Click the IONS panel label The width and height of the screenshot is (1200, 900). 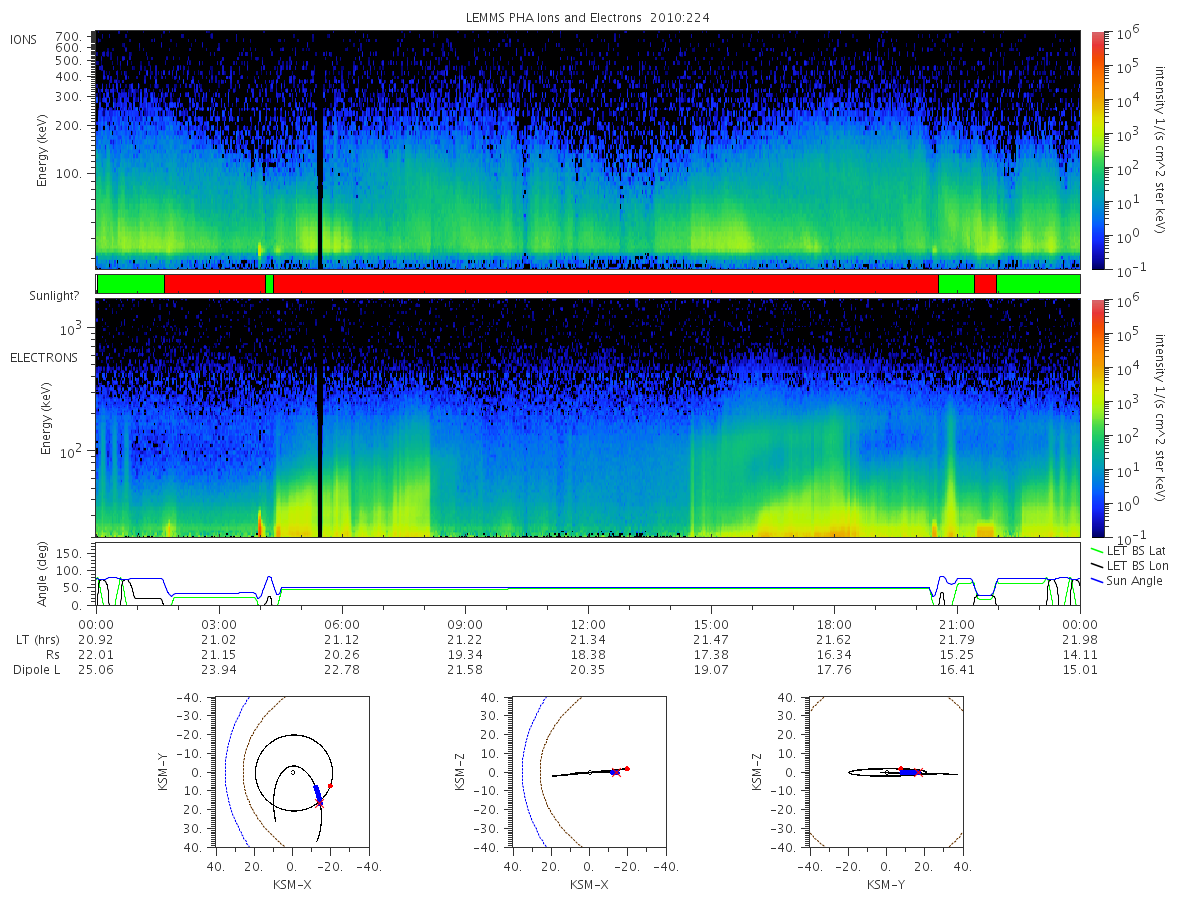(24, 40)
